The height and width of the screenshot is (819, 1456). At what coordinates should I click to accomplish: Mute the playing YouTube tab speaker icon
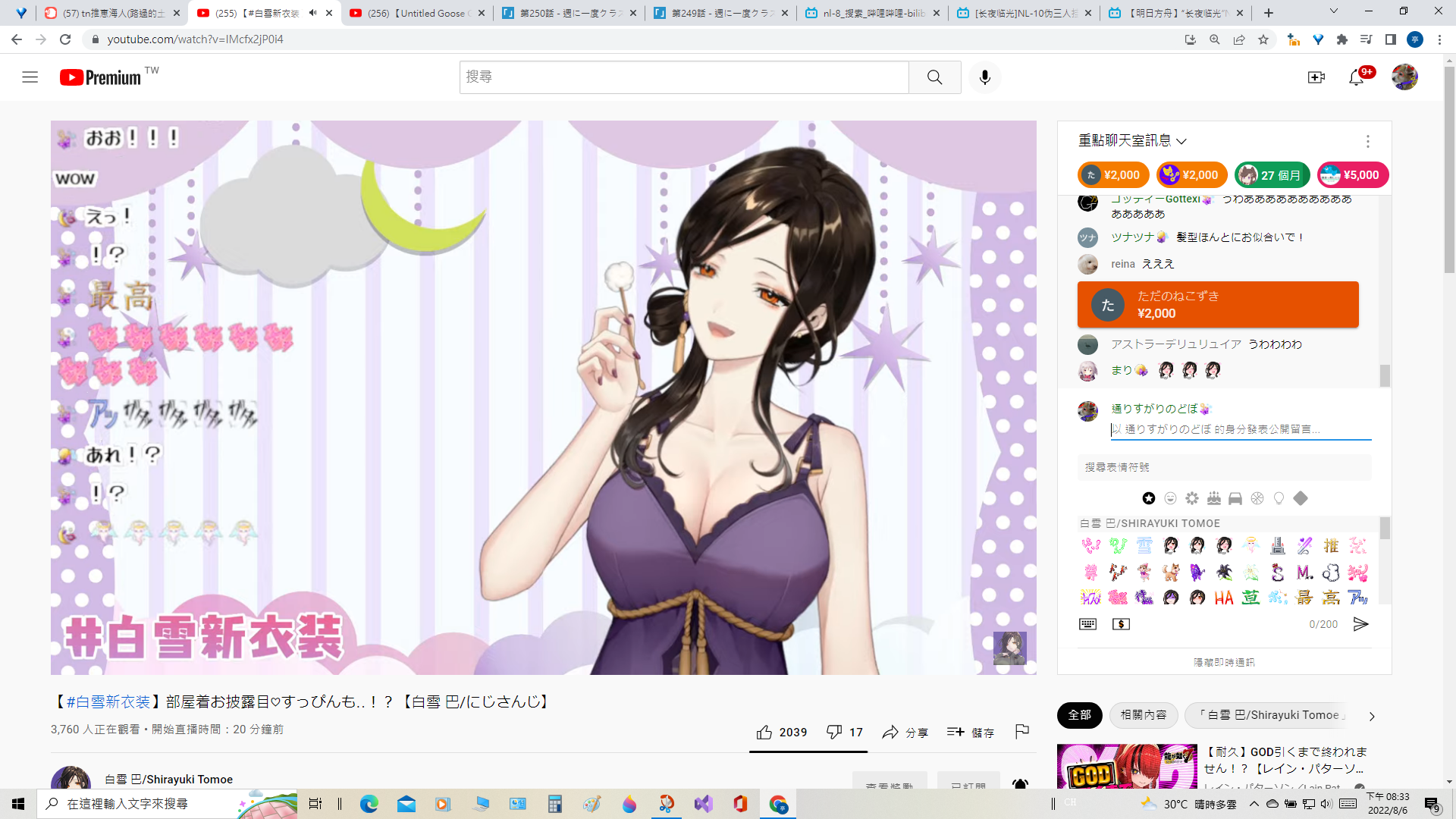pyautogui.click(x=312, y=13)
